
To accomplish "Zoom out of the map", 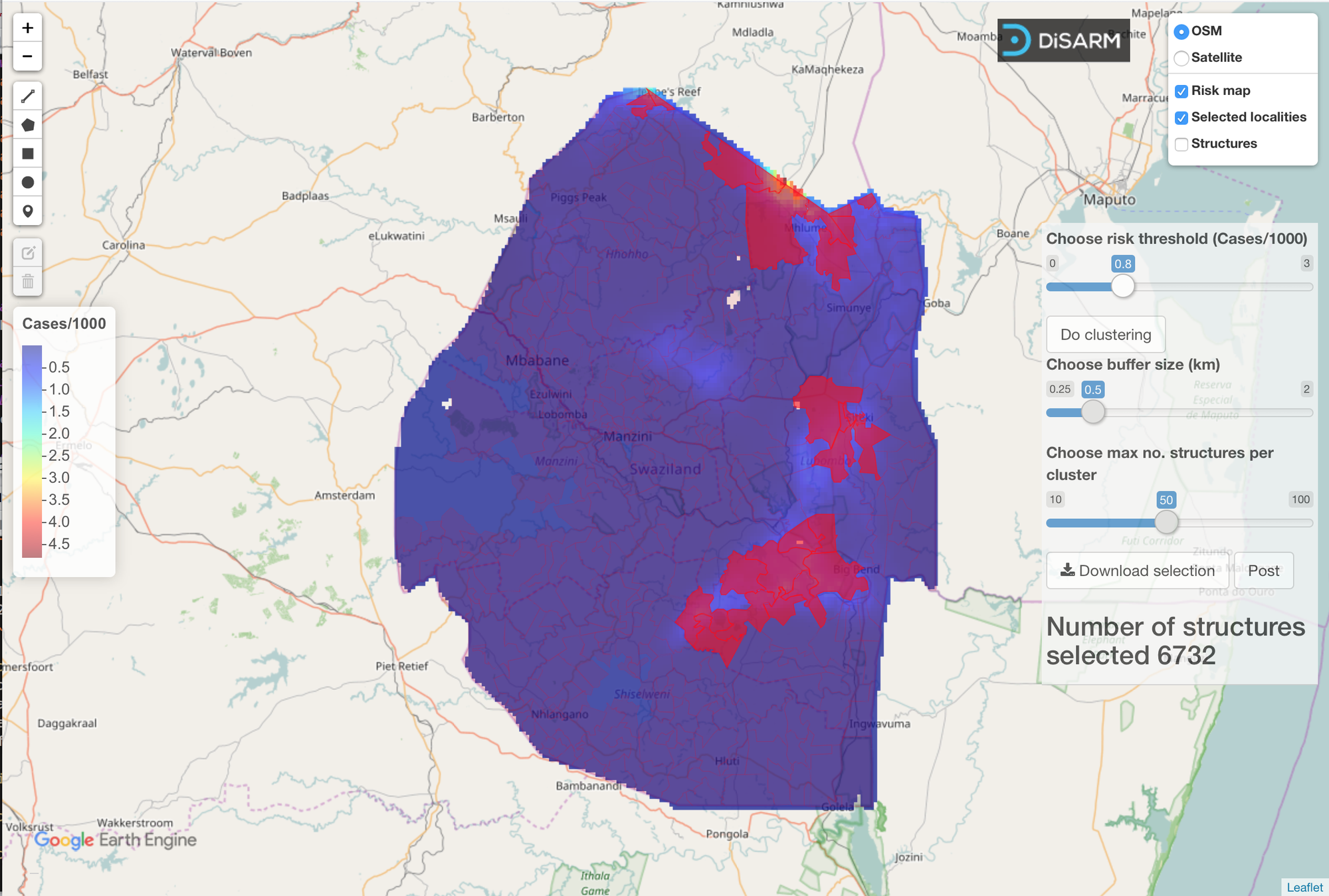I will coord(27,56).
